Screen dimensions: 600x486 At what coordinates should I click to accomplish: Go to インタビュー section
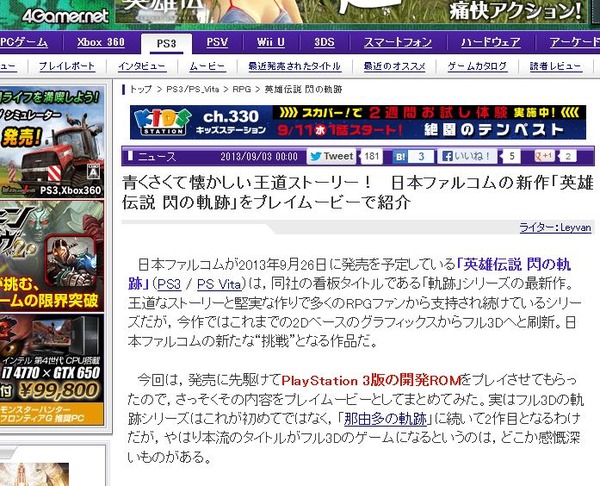(142, 66)
